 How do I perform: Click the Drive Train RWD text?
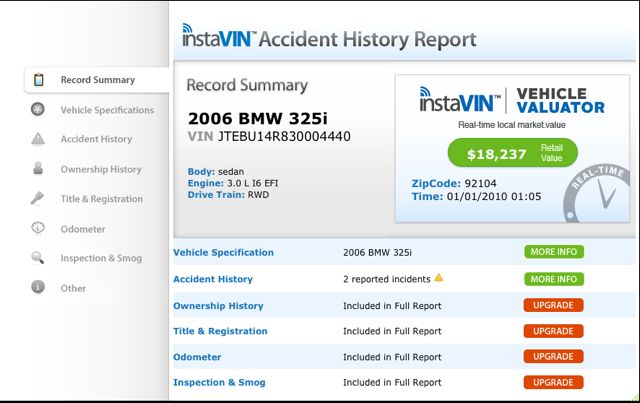click(228, 195)
